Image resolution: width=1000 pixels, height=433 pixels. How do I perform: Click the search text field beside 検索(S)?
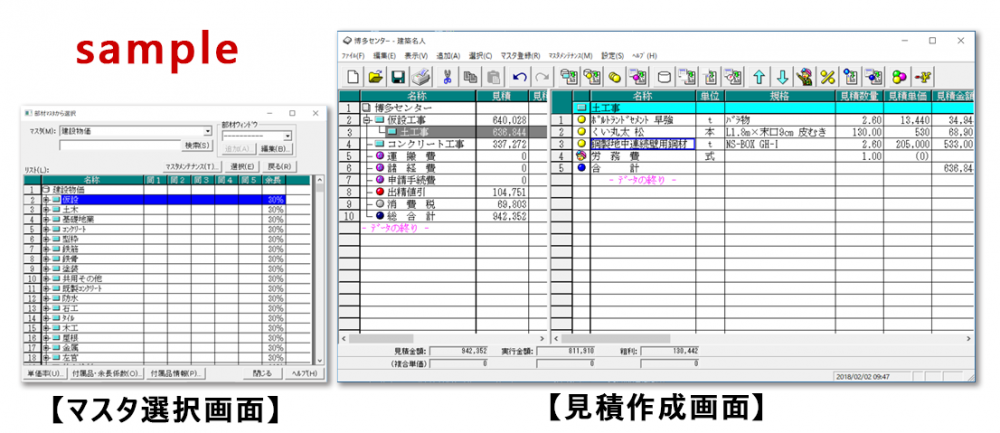pos(119,145)
